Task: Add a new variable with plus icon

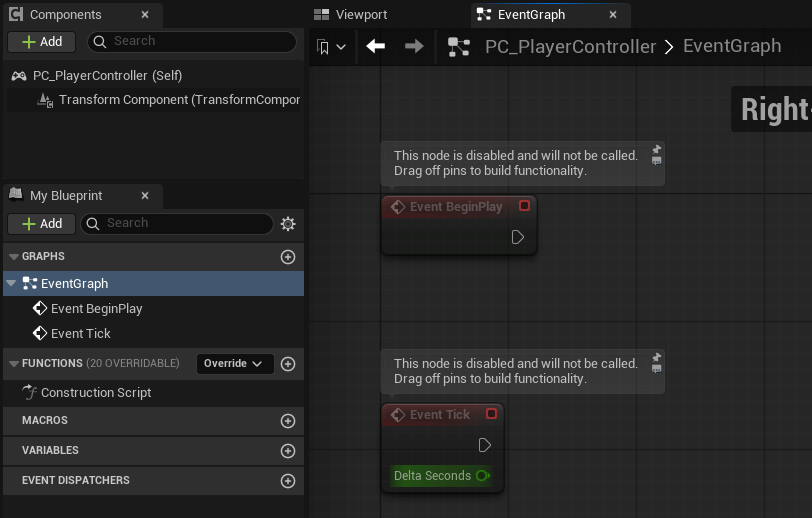Action: pos(288,451)
